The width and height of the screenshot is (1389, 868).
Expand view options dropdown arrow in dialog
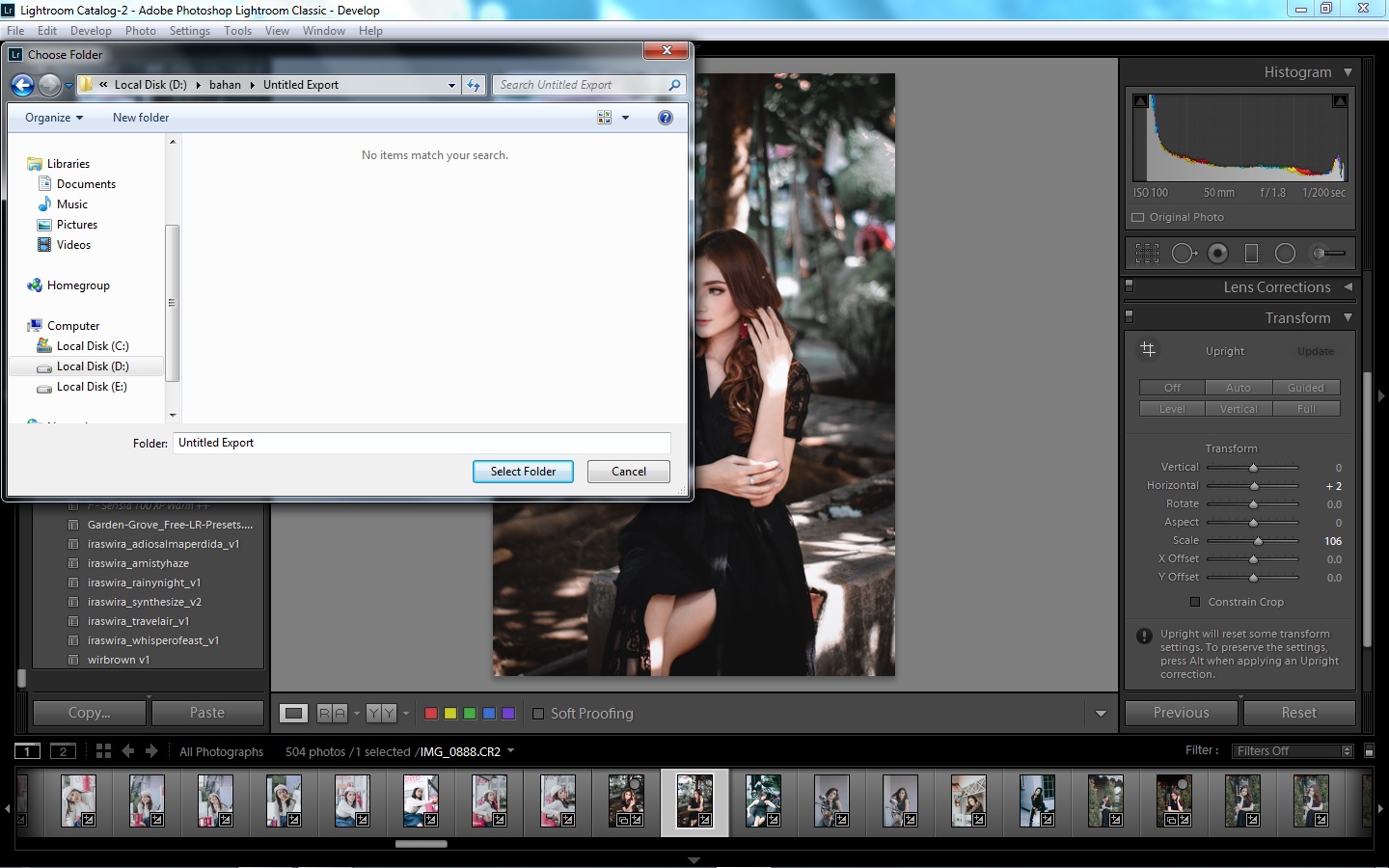point(625,118)
